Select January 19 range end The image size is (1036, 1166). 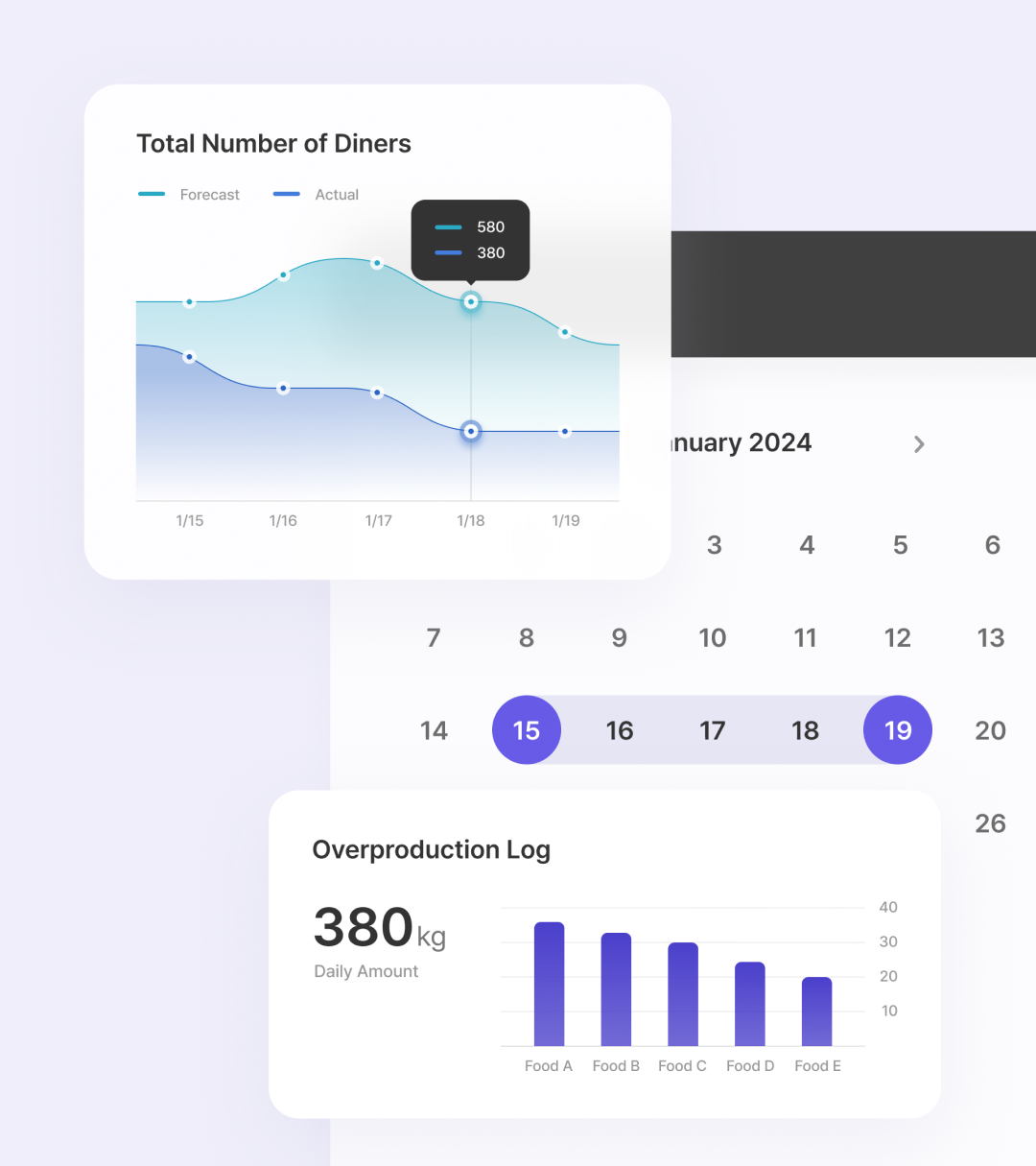pyautogui.click(x=897, y=730)
